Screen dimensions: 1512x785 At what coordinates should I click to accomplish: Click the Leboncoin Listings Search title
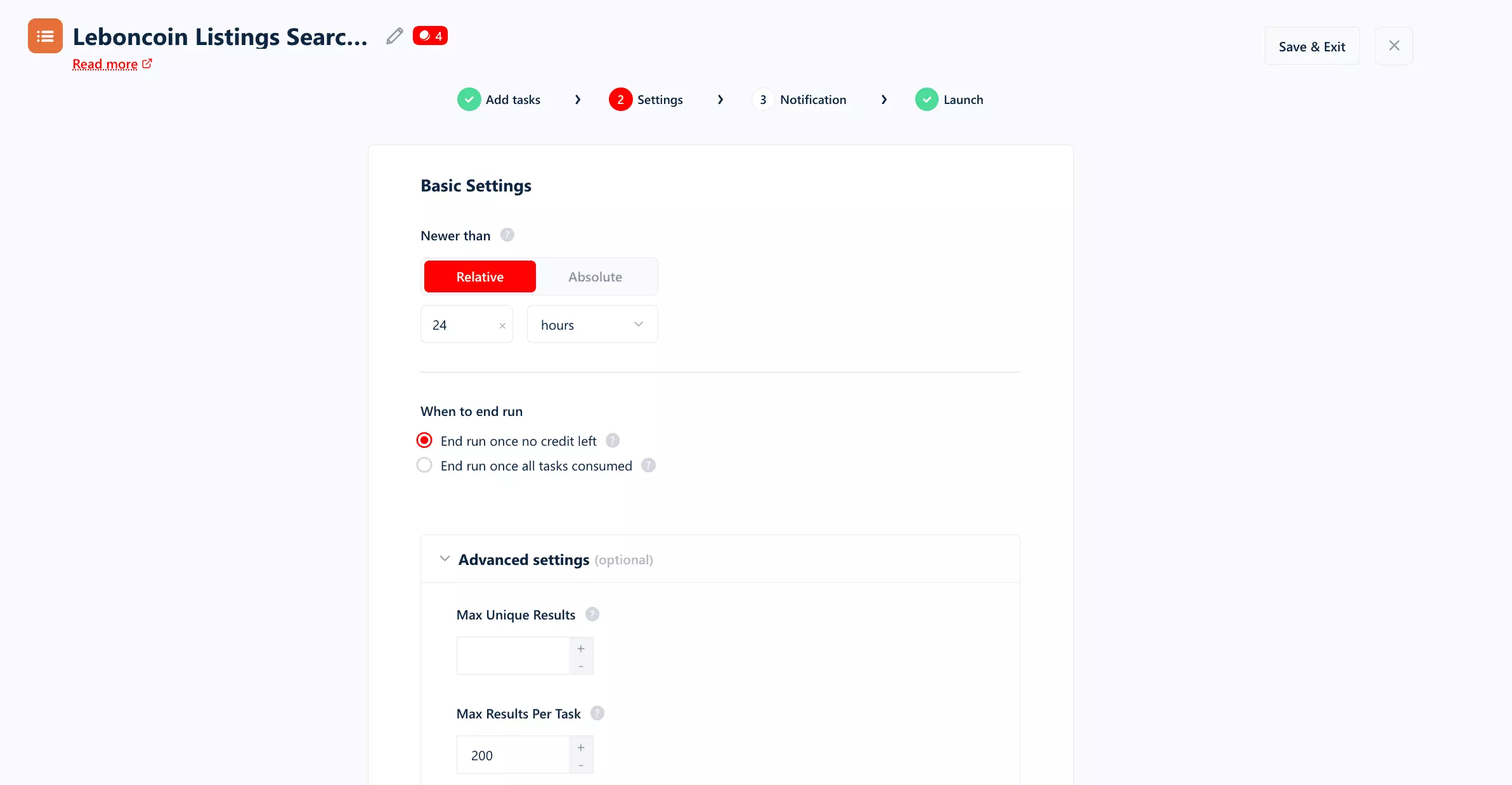point(220,37)
